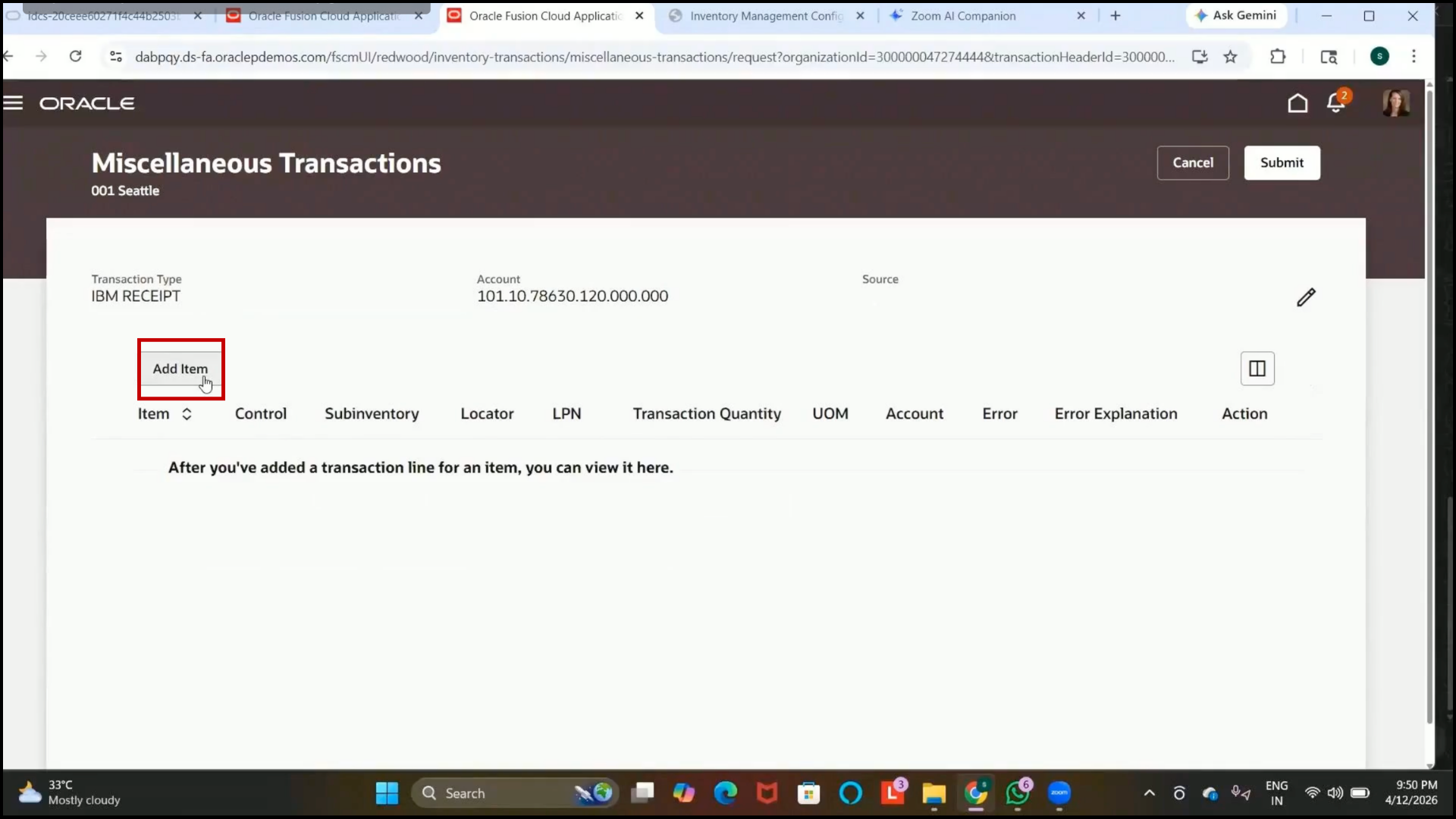Click the Subinventory column header
Viewport: 1456px width, 819px height.
pyautogui.click(x=372, y=414)
